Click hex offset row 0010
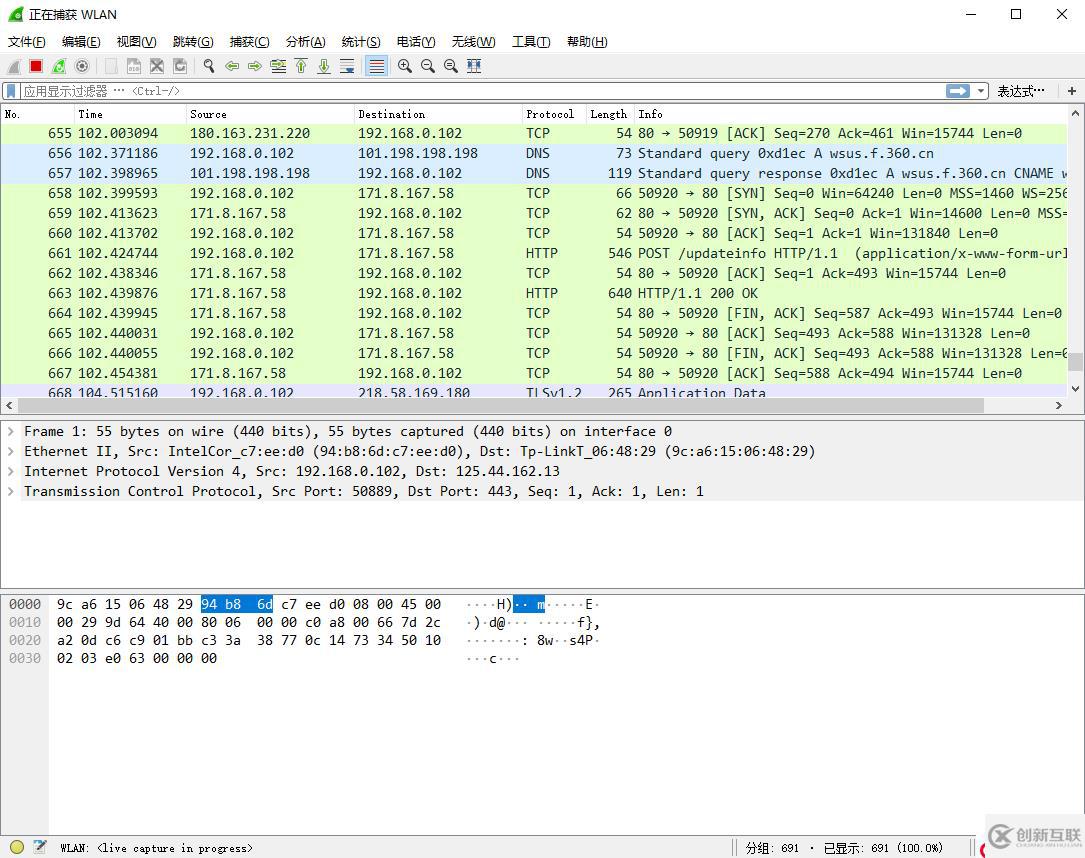This screenshot has width=1085, height=858. pos(25,623)
